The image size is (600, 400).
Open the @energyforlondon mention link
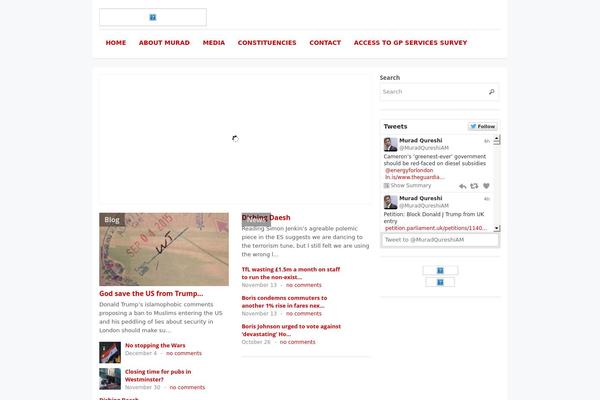409,170
